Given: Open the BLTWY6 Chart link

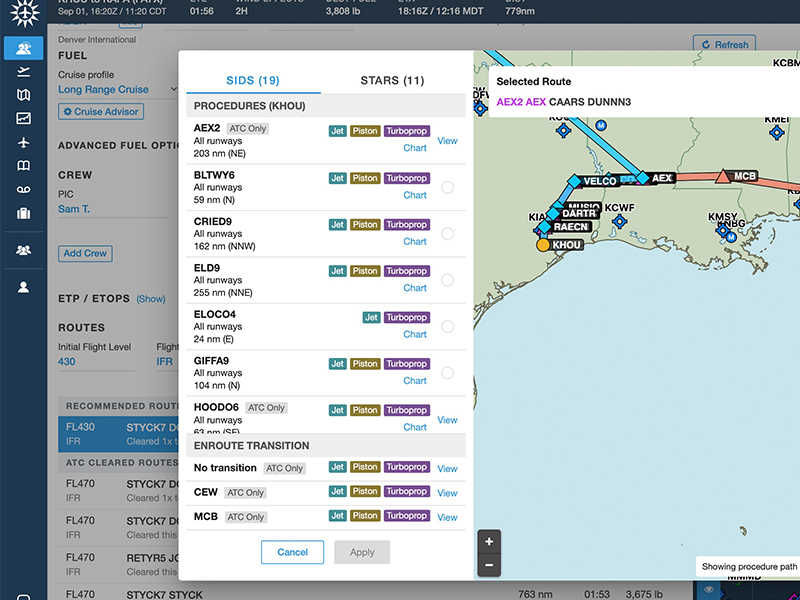Looking at the screenshot, I should 415,195.
